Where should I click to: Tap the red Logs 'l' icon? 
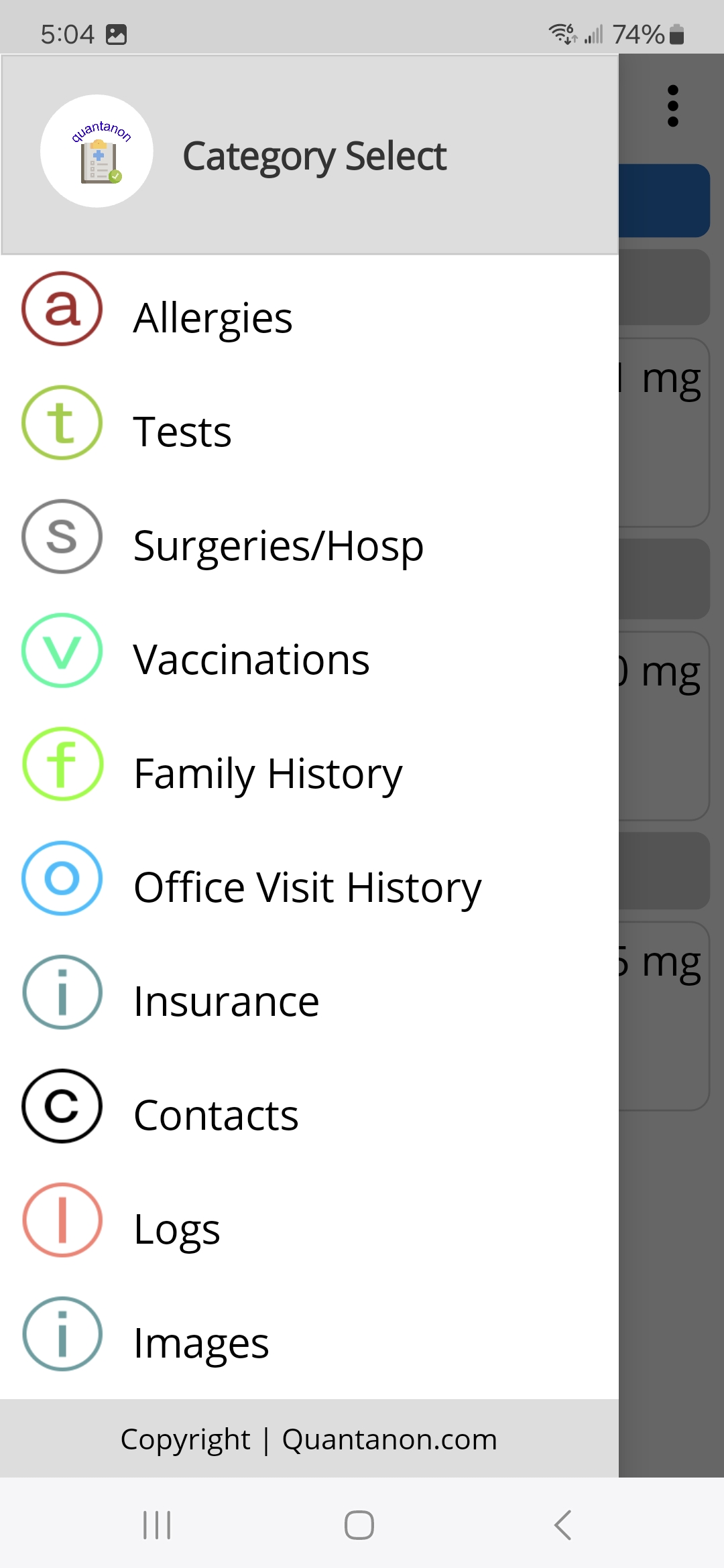click(62, 1220)
